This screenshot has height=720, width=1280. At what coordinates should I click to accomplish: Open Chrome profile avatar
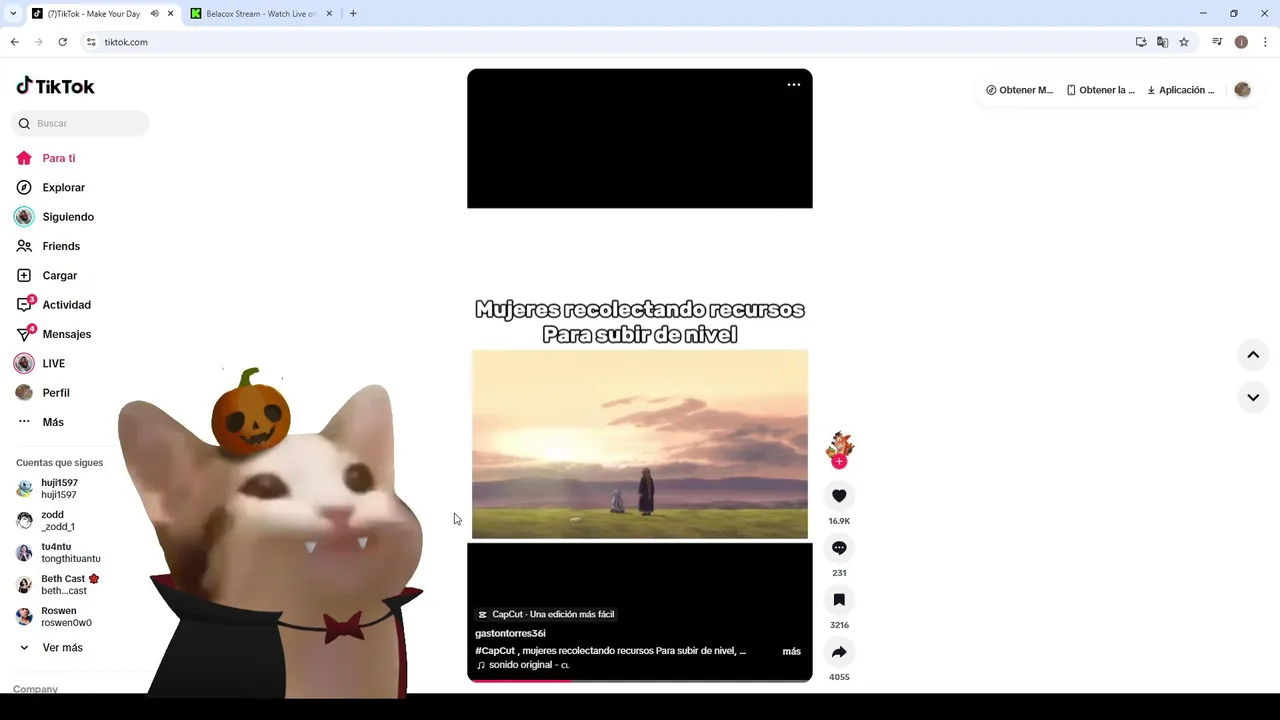click(x=1241, y=42)
